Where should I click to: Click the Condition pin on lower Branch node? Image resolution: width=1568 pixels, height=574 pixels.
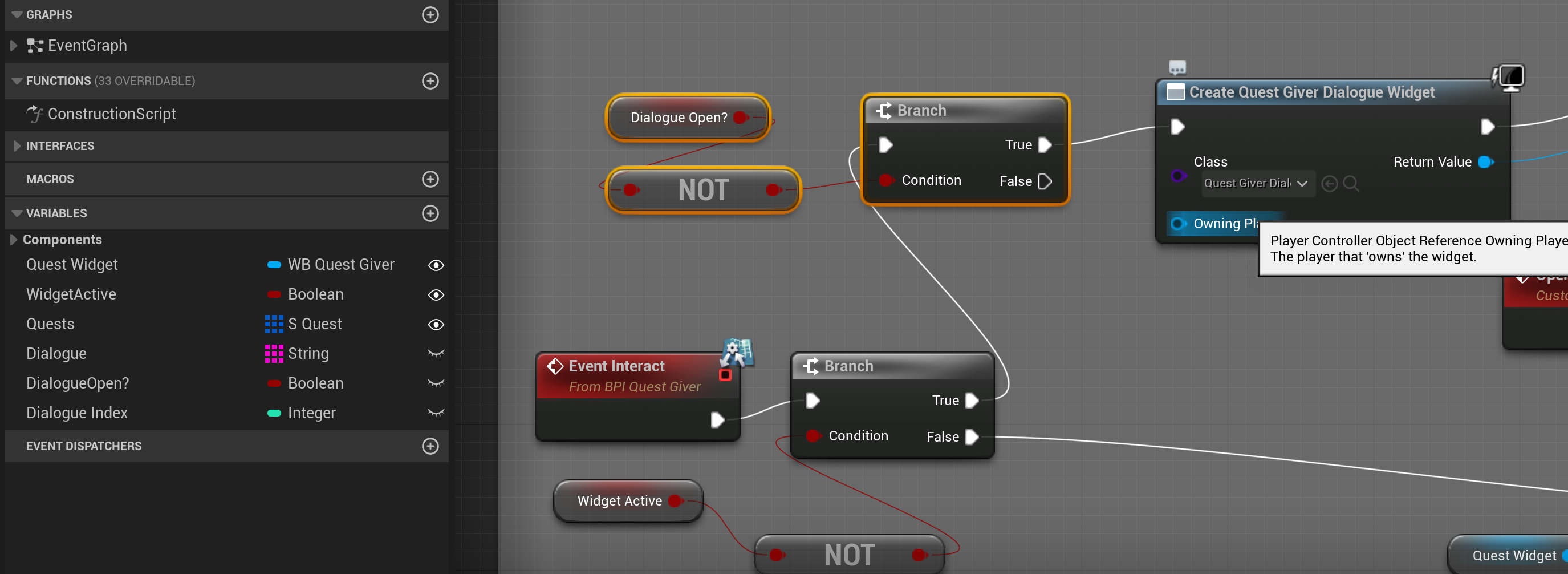(x=813, y=436)
